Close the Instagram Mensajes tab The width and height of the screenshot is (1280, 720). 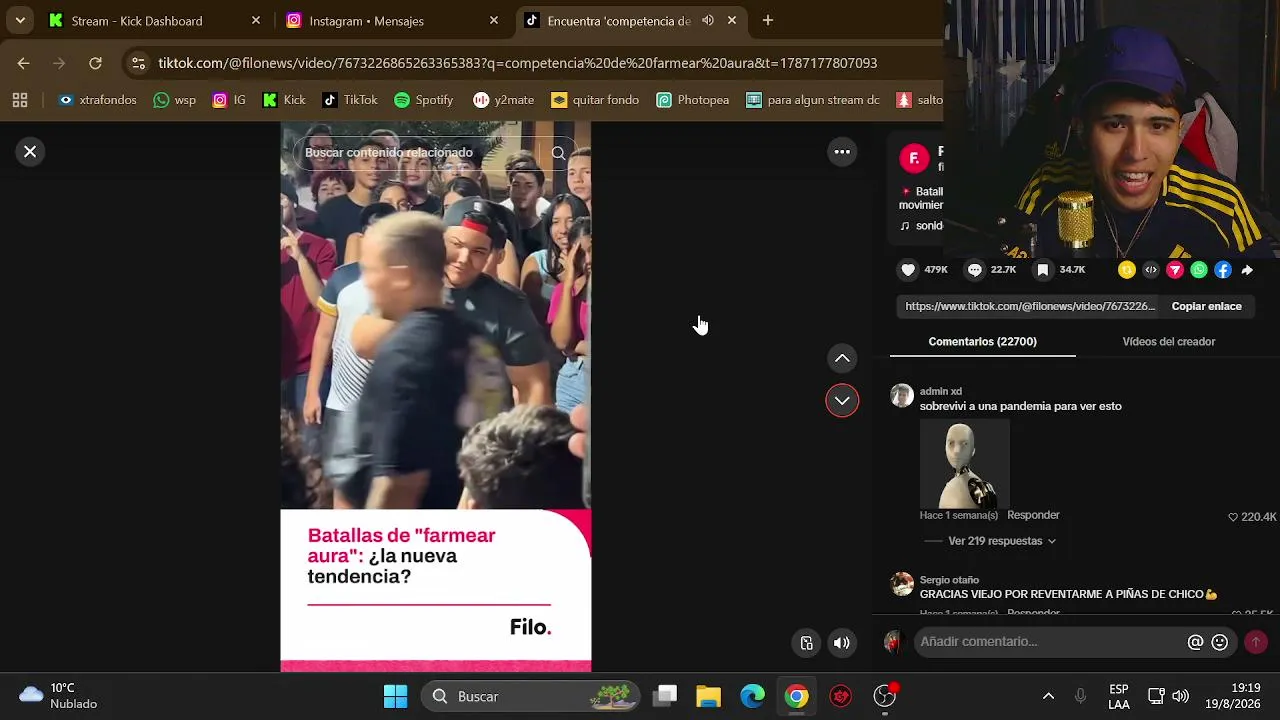coord(494,20)
